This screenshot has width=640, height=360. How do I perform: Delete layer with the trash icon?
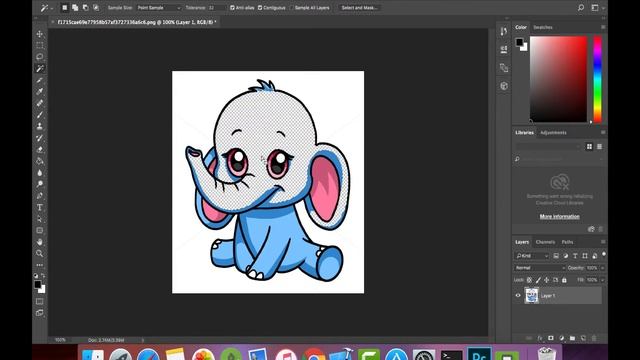[594, 338]
